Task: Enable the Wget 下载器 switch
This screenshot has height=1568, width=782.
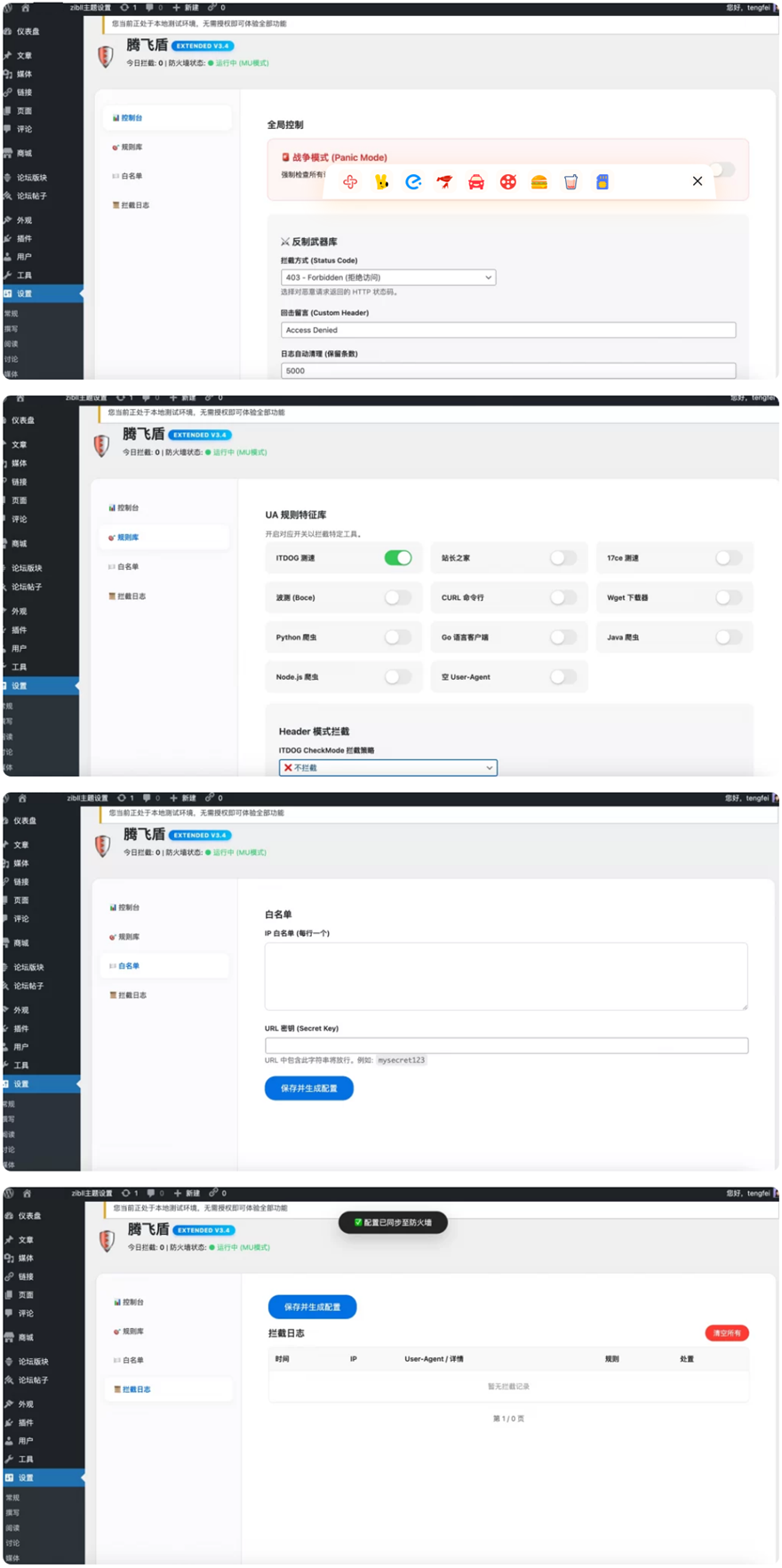Action: [x=728, y=597]
